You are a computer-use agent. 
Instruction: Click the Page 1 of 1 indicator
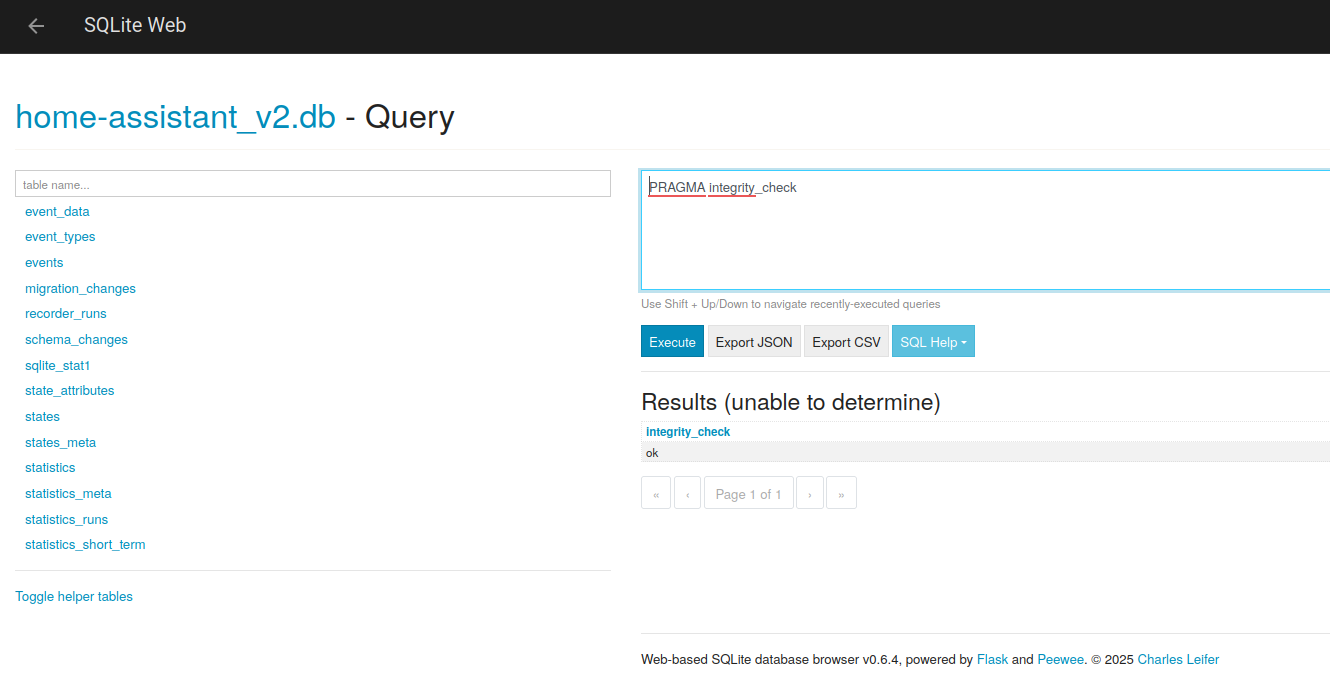tap(749, 493)
